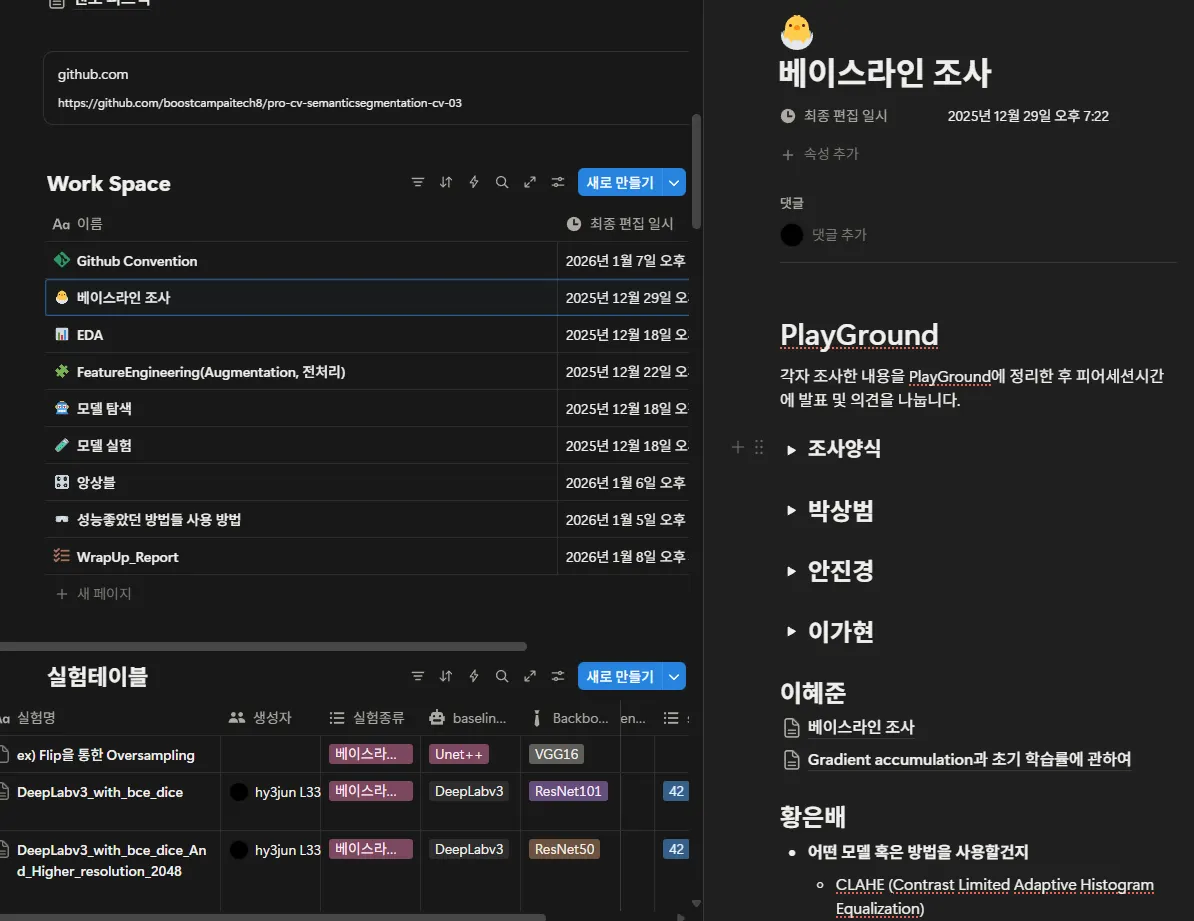Expand the 박상범 toggle
The image size is (1194, 921).
[791, 510]
